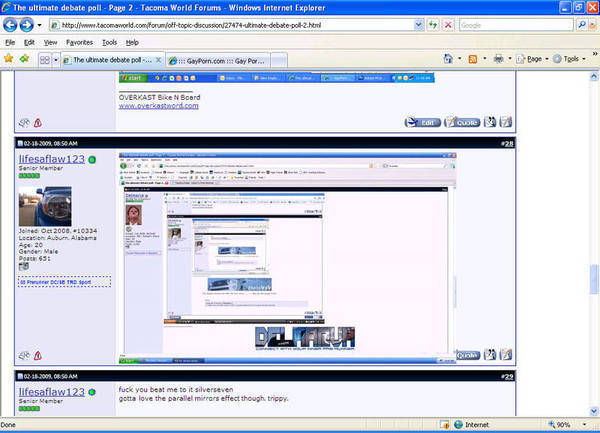Click the browser Back arrow button
Image resolution: width=600 pixels, height=433 pixels.
[10, 25]
